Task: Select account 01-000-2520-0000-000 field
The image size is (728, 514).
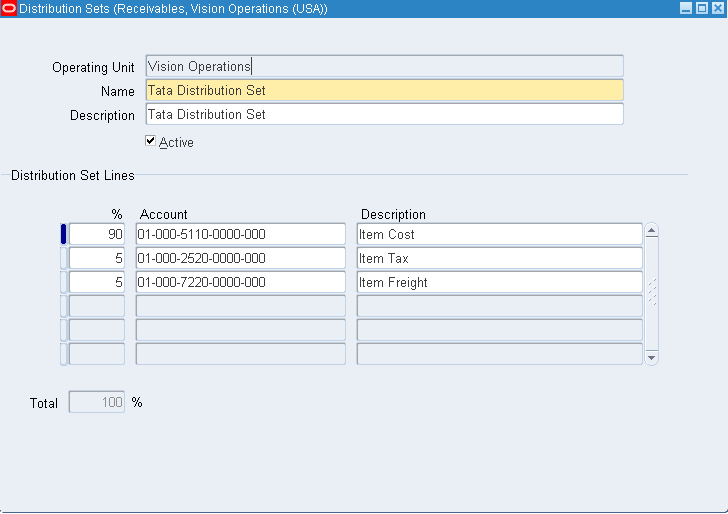Action: pyautogui.click(x=240, y=258)
